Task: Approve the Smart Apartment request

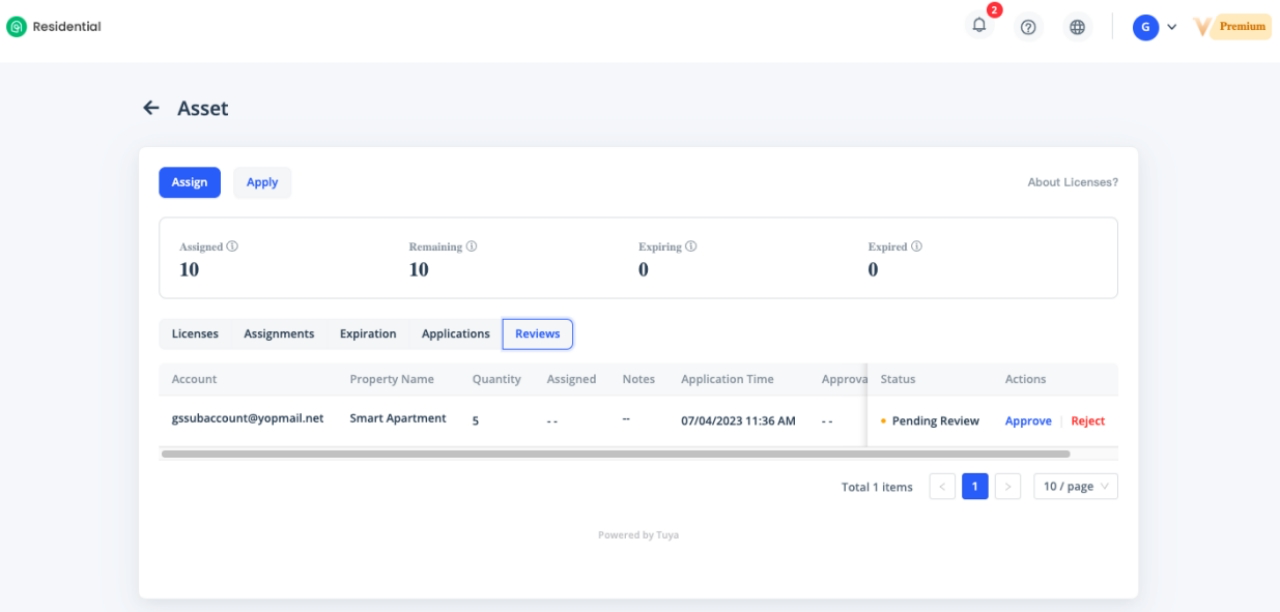Action: (x=1028, y=421)
